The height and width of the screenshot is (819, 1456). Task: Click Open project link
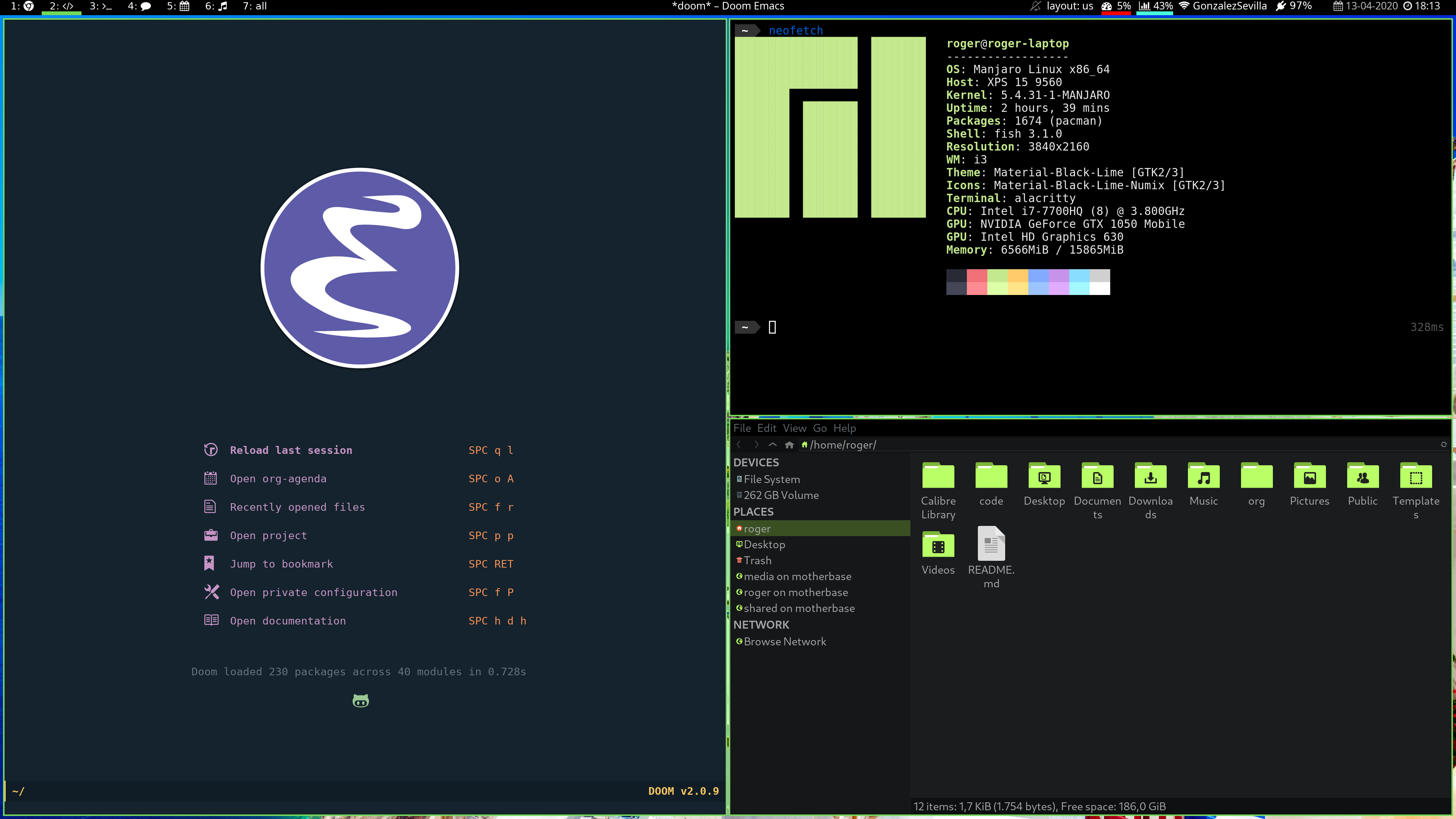point(268,535)
